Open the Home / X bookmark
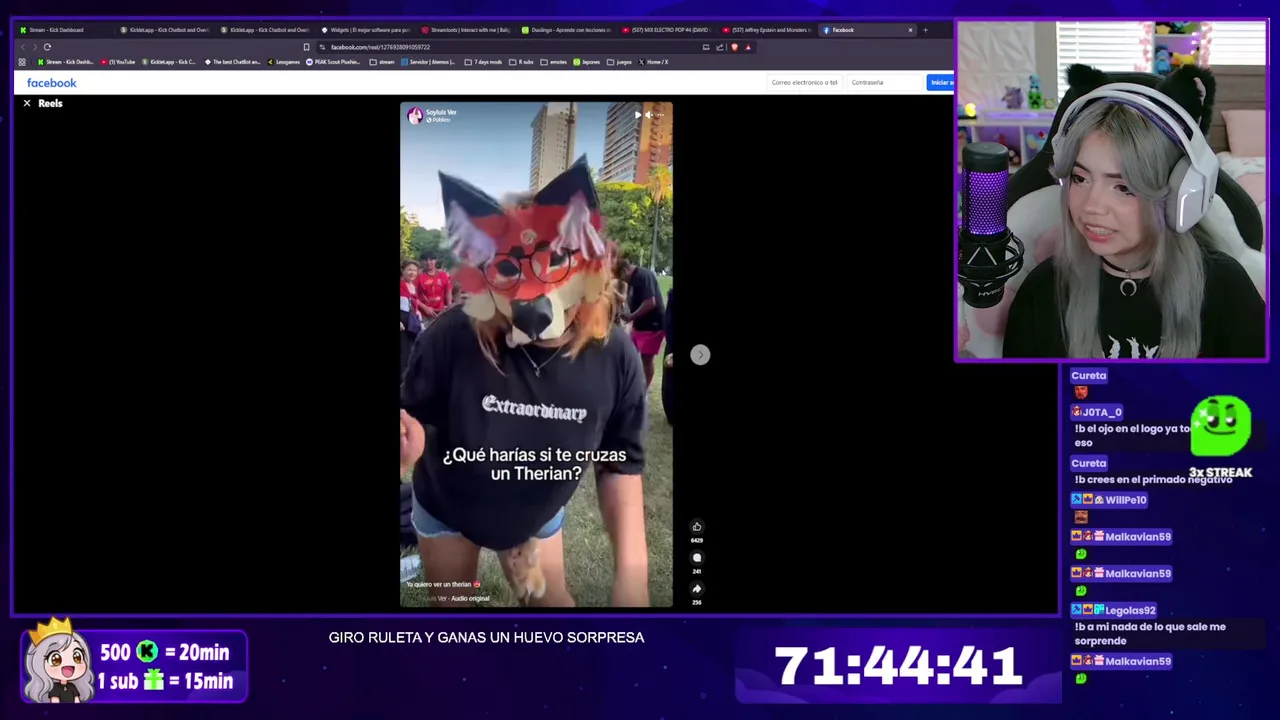Screen dimensions: 1280x720 654,62
